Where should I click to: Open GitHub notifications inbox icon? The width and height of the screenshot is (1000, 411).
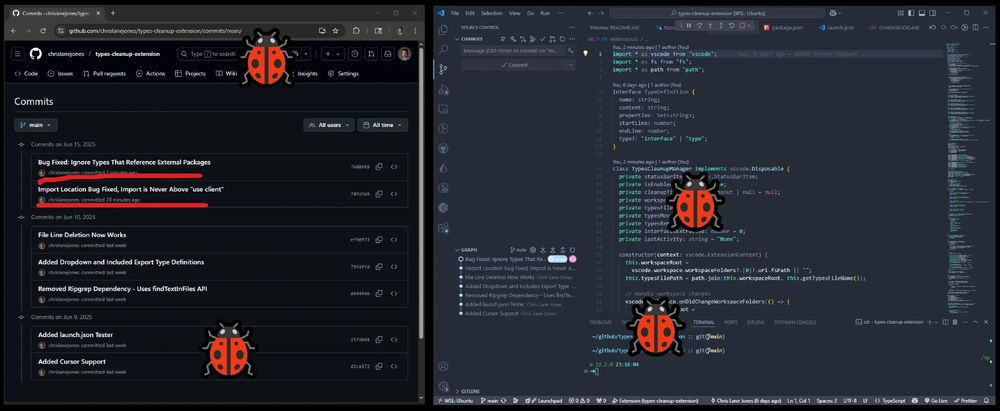coord(386,54)
